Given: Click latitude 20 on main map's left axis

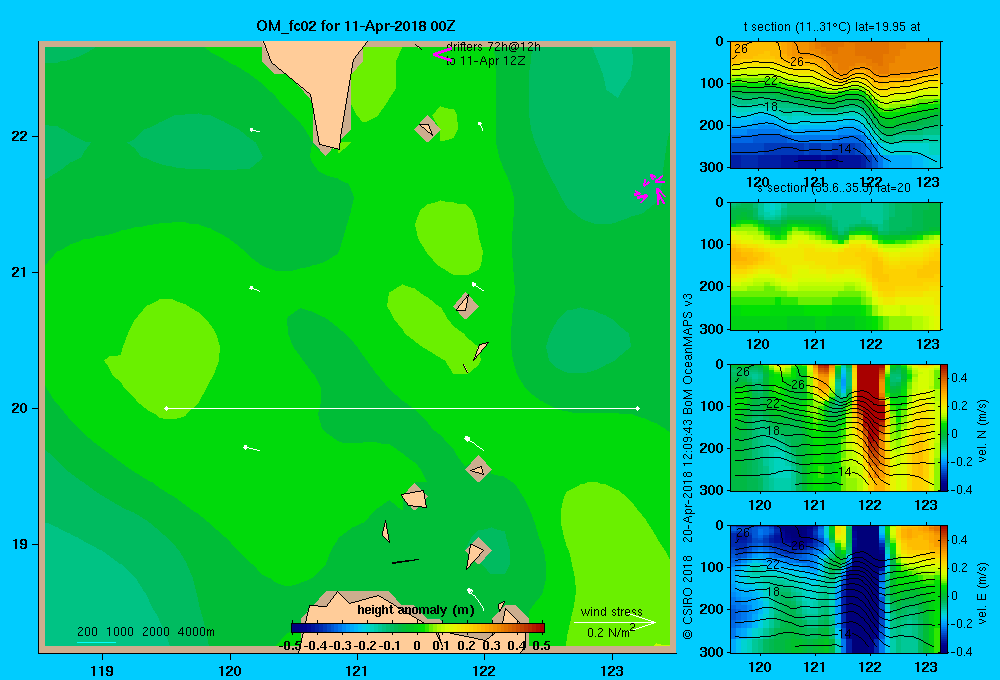Looking at the screenshot, I should click(20, 408).
